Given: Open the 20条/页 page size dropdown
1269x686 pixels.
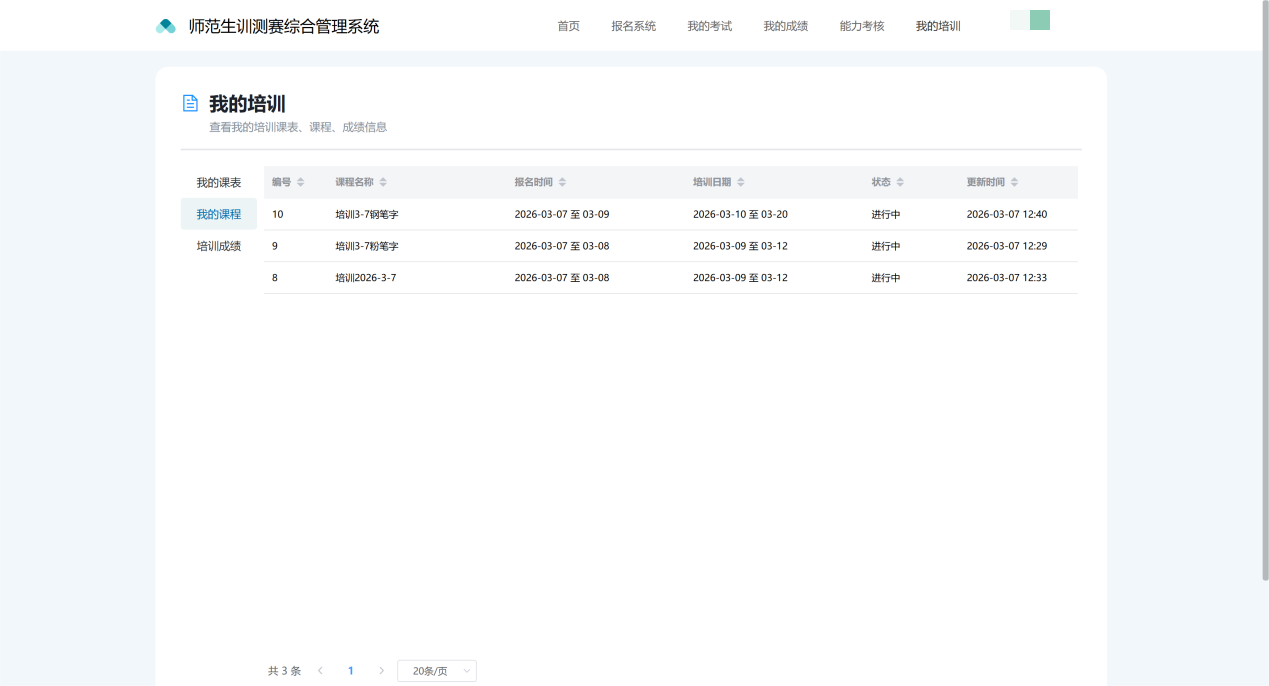Looking at the screenshot, I should [437, 671].
